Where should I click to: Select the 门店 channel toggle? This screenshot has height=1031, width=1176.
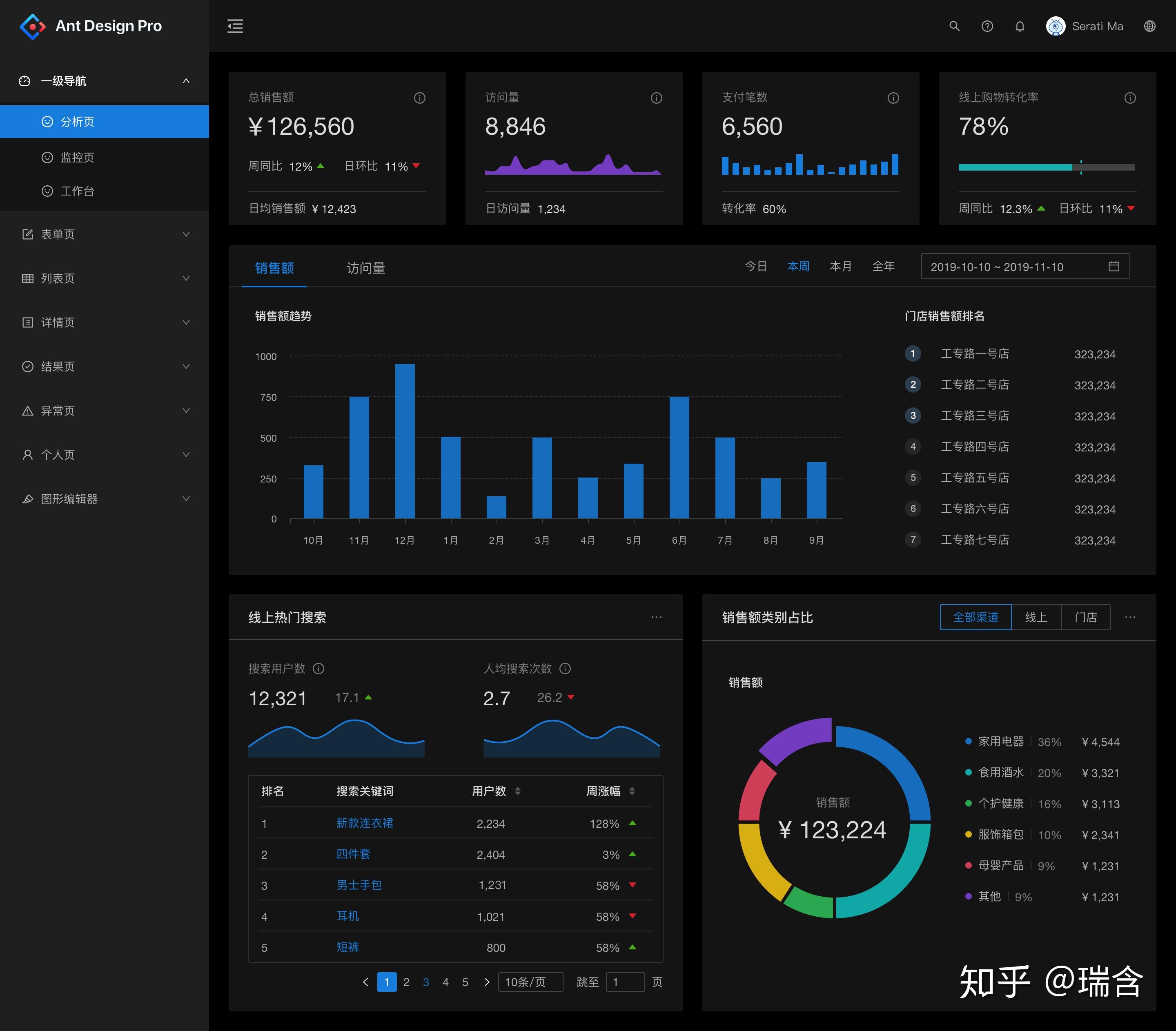pos(1085,617)
